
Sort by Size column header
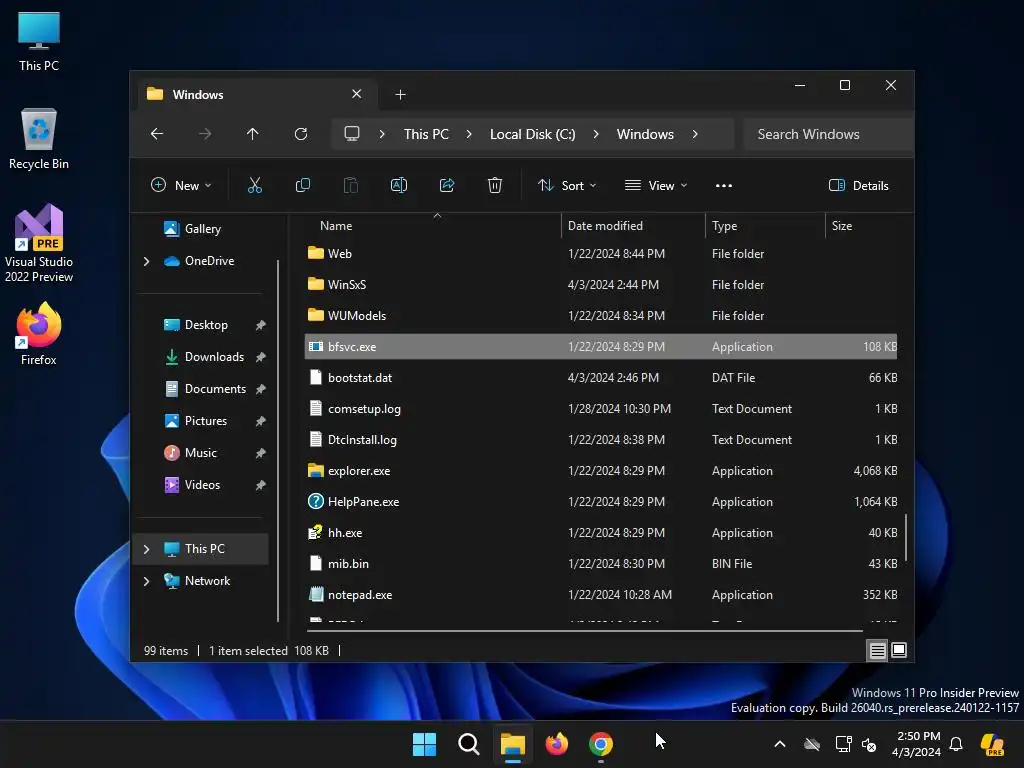point(862,226)
